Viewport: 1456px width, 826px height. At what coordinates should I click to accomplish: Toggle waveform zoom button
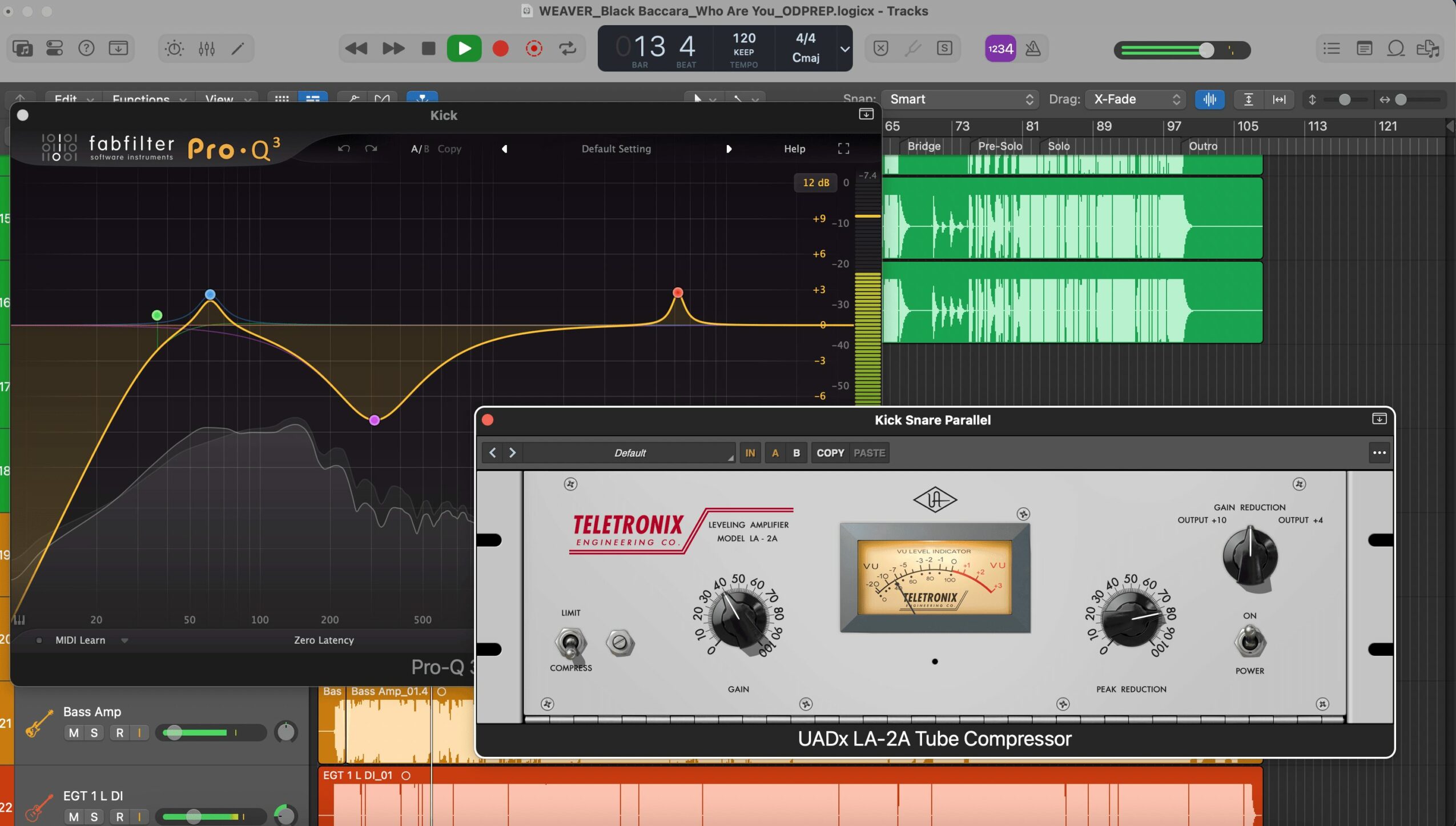click(1209, 99)
